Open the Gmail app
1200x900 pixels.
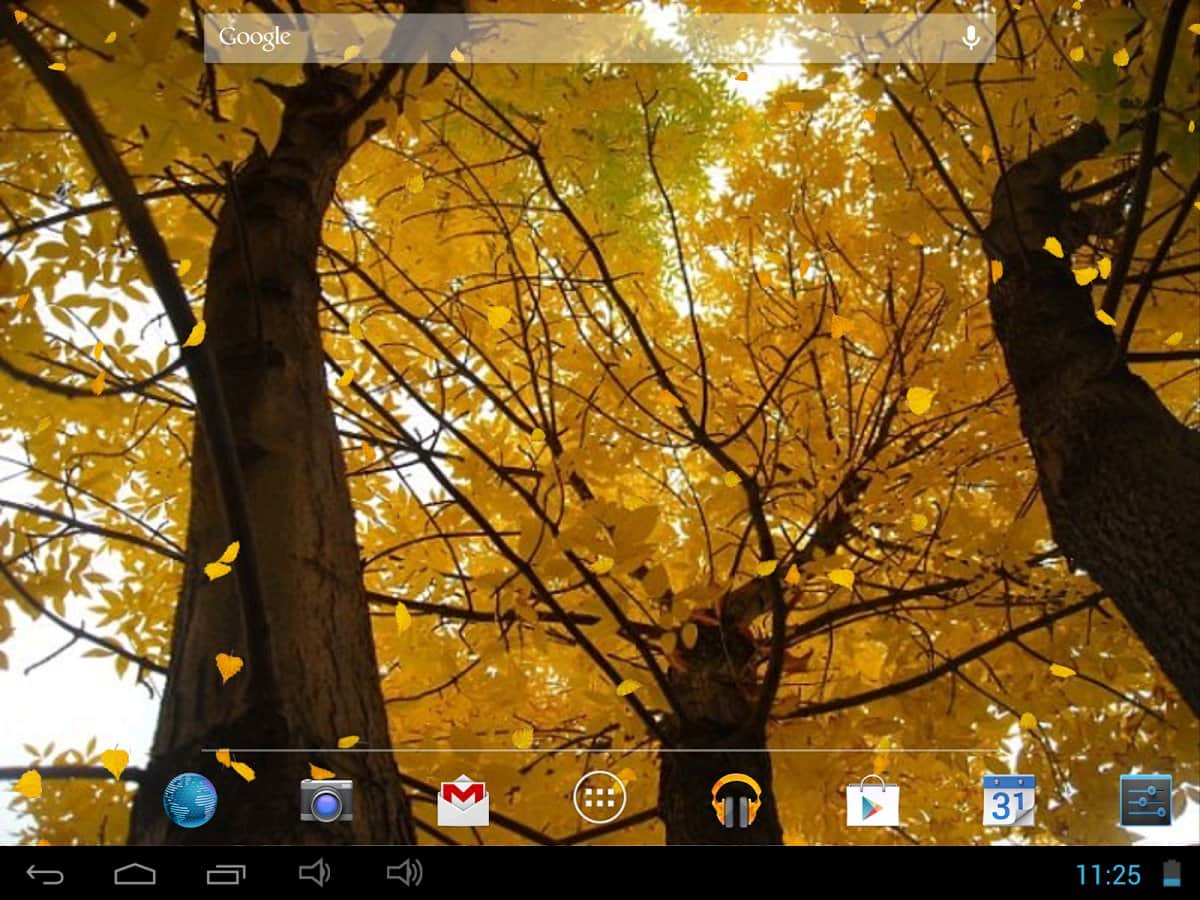[x=463, y=801]
